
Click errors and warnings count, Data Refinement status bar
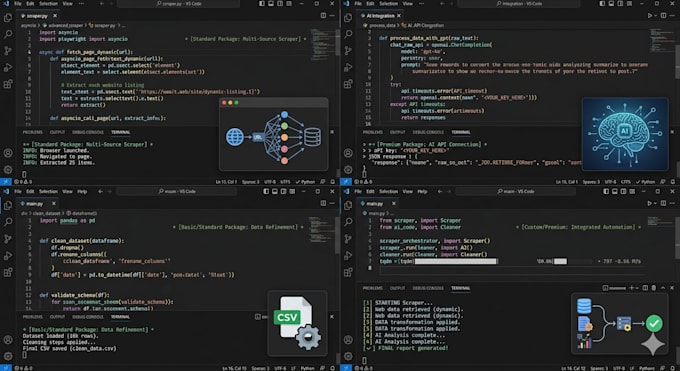point(23,368)
